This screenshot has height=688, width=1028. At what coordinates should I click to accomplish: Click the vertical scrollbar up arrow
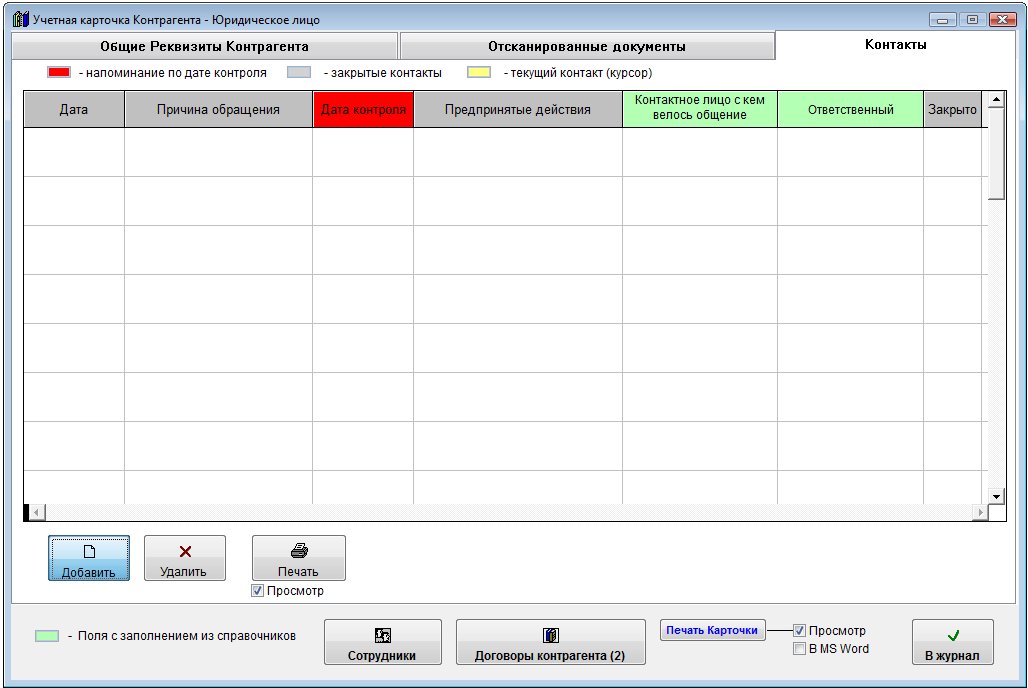pyautogui.click(x=997, y=100)
